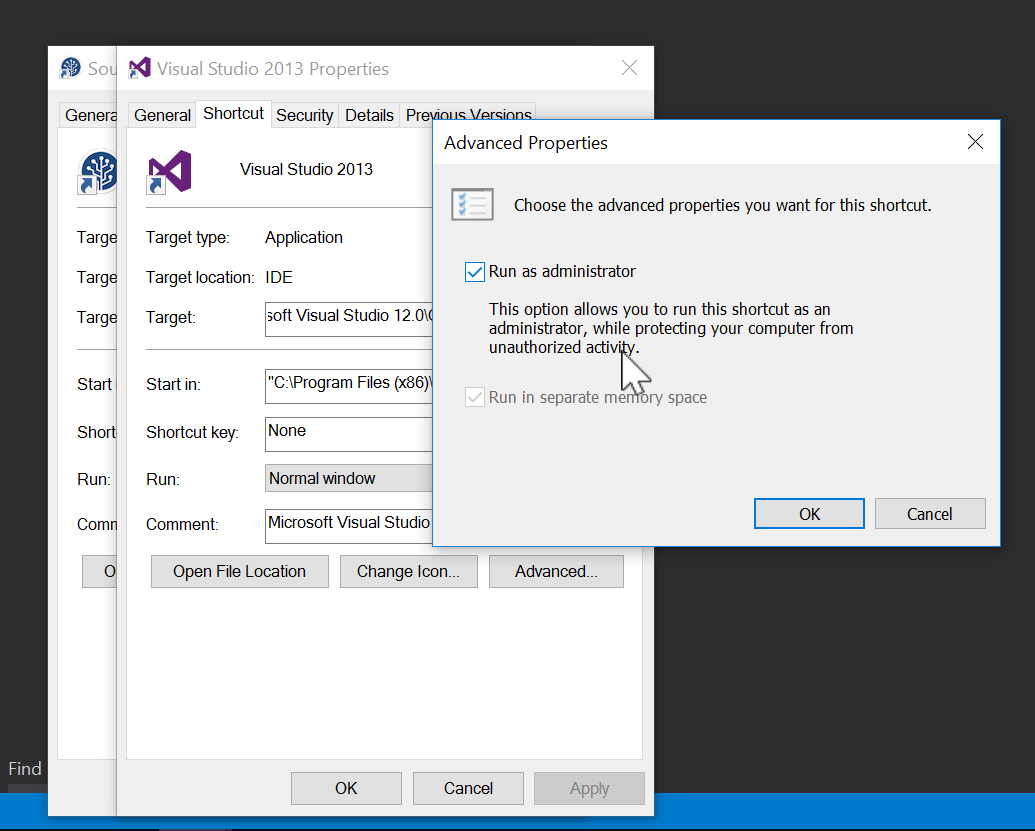Close the Advanced Properties dialog with its X button
The image size is (1035, 831).
click(975, 142)
